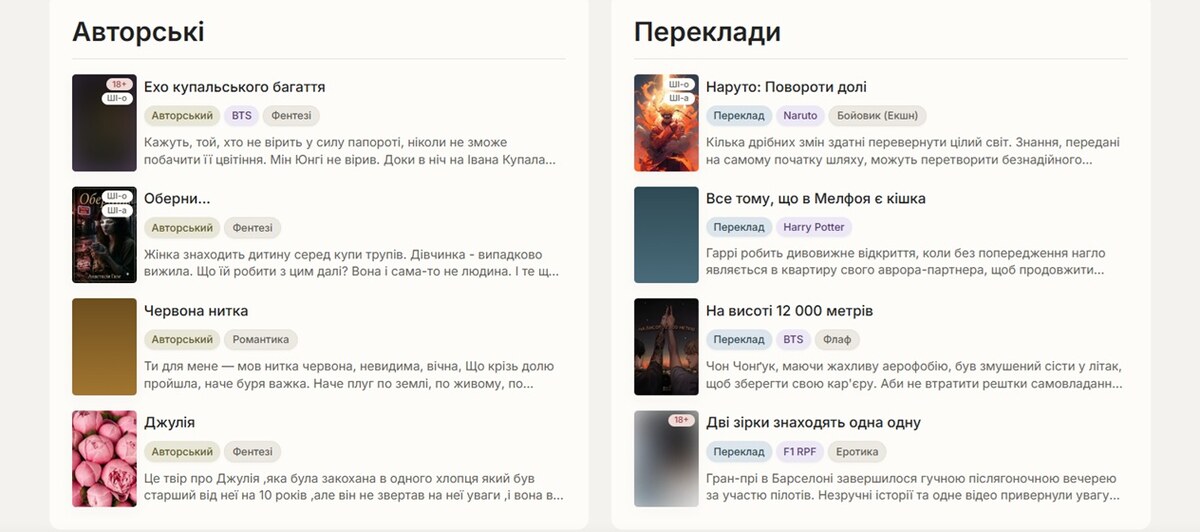This screenshot has height=532, width=1200.
Task: Click the 18+ badge on 'Дві зірки' cover
Action: tap(682, 421)
